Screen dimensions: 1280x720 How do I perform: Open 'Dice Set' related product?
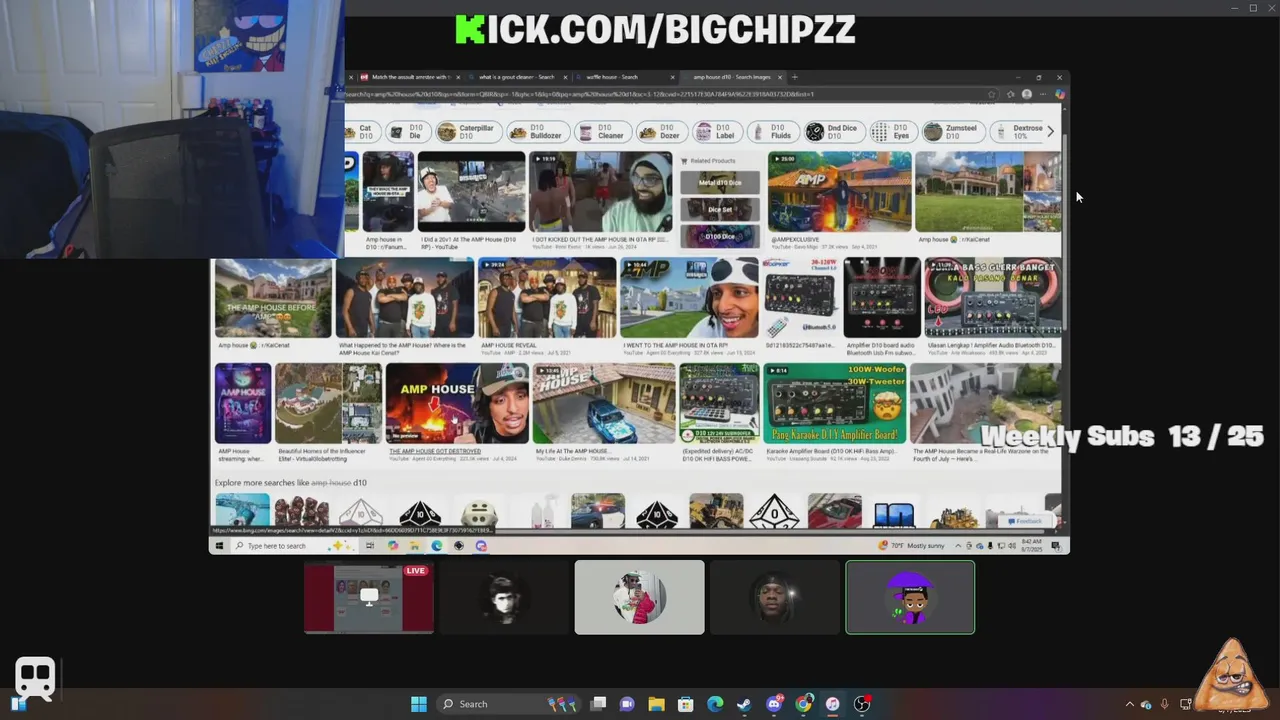point(720,209)
